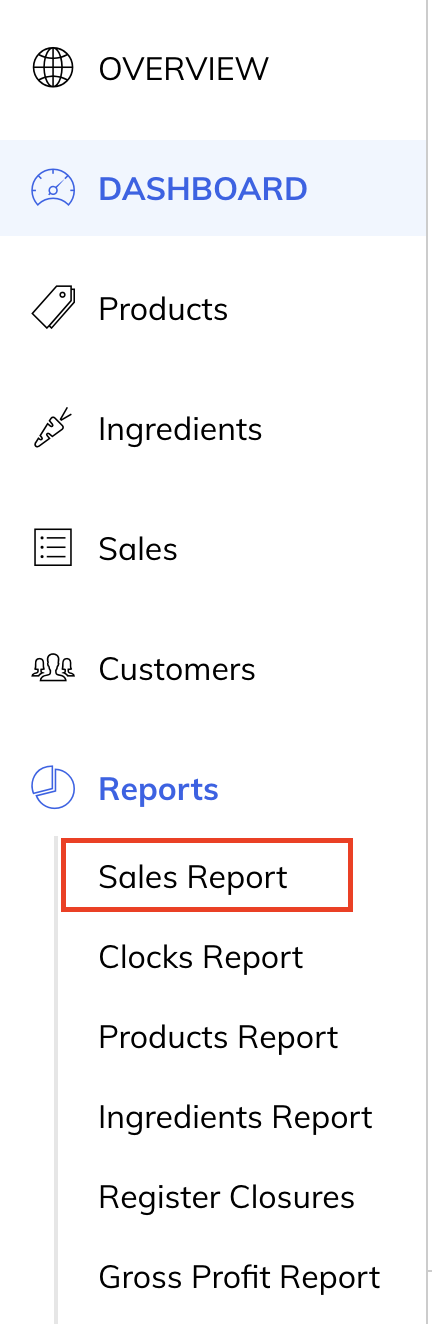Open the Gross Profit Report

tap(239, 1277)
